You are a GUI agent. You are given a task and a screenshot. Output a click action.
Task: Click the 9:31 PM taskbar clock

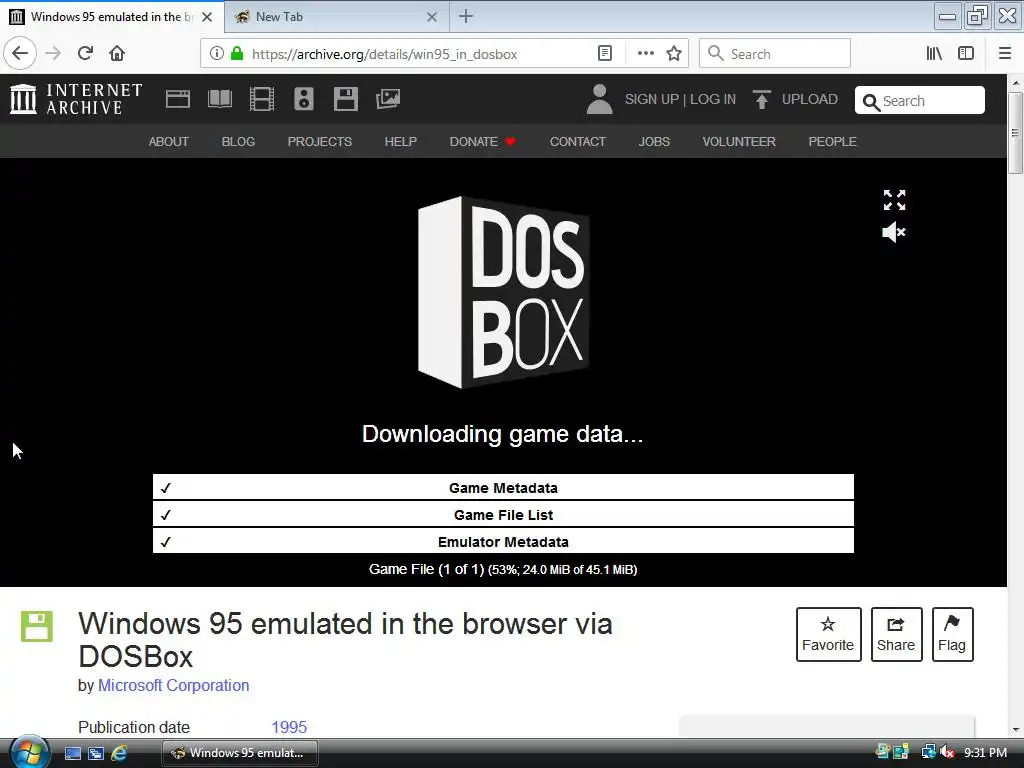click(985, 753)
